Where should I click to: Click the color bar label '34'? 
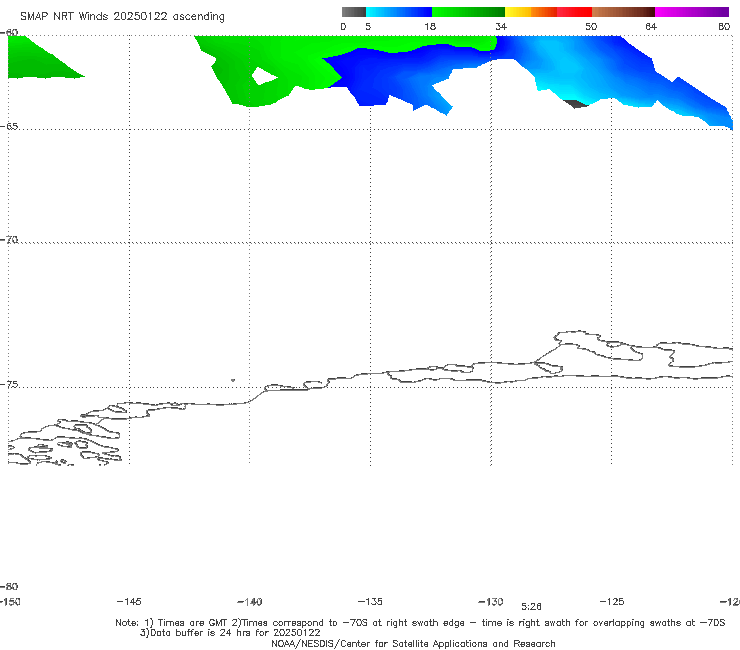coord(501,26)
